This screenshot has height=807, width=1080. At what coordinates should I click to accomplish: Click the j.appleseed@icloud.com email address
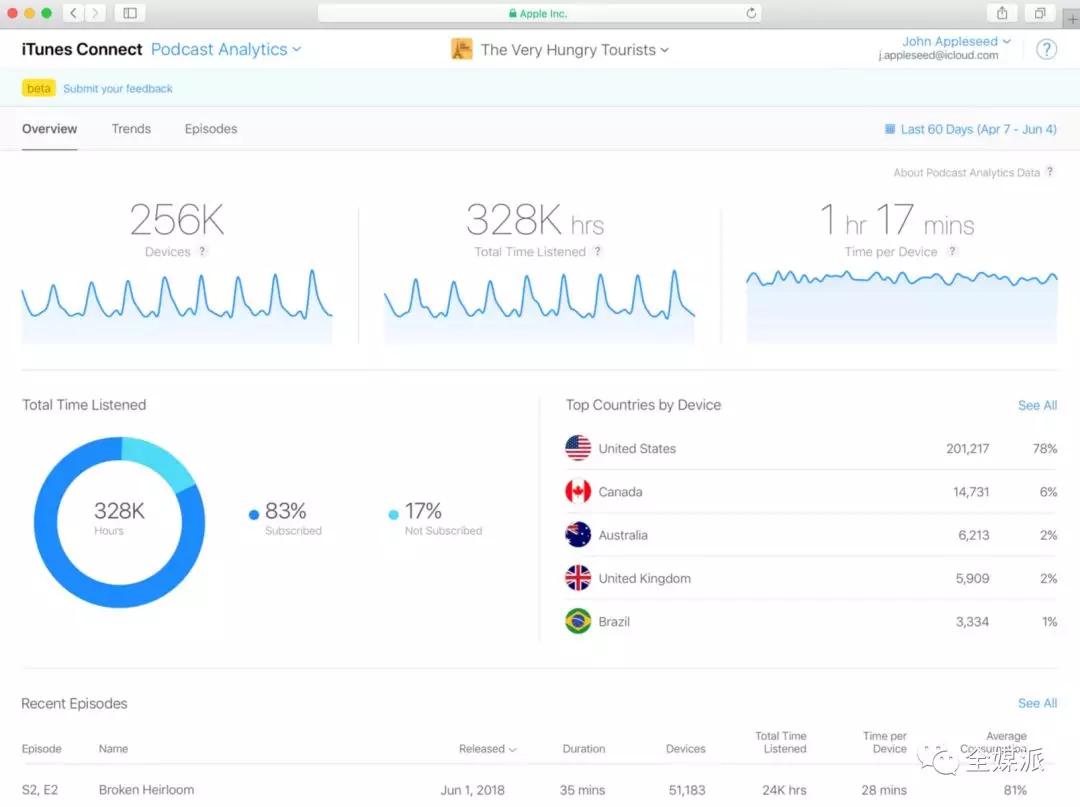click(x=938, y=55)
